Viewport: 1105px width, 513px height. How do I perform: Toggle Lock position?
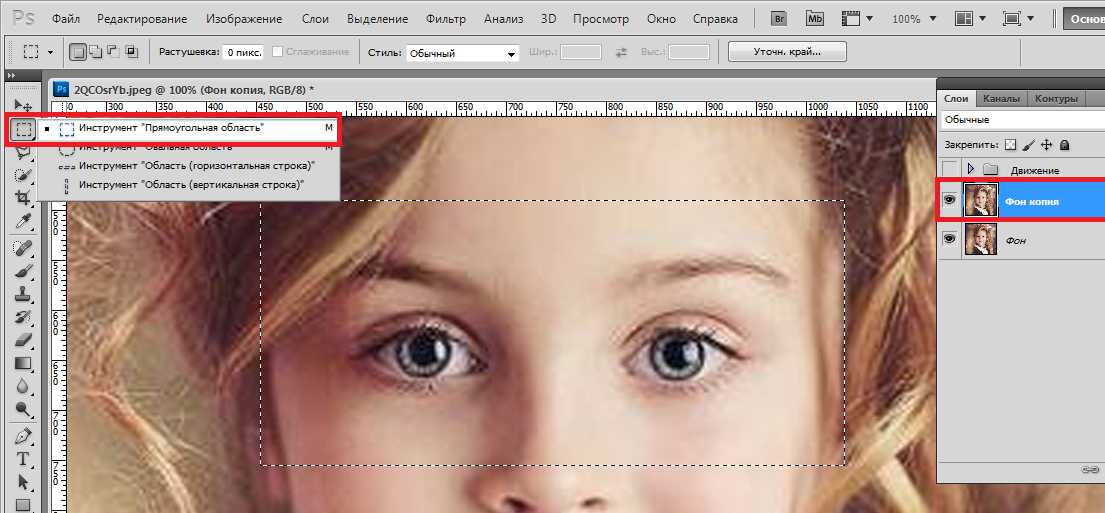[1047, 144]
